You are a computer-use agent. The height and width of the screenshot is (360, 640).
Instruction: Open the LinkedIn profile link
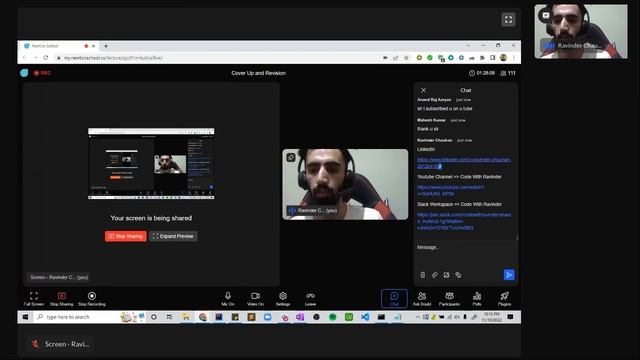[x=464, y=163]
